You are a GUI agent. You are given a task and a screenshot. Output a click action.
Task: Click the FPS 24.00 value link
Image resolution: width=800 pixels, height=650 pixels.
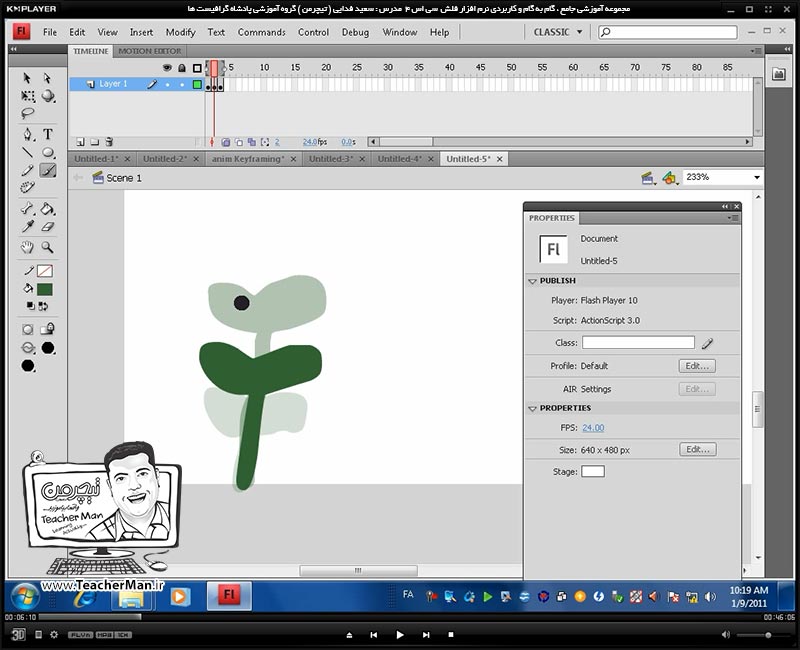593,428
